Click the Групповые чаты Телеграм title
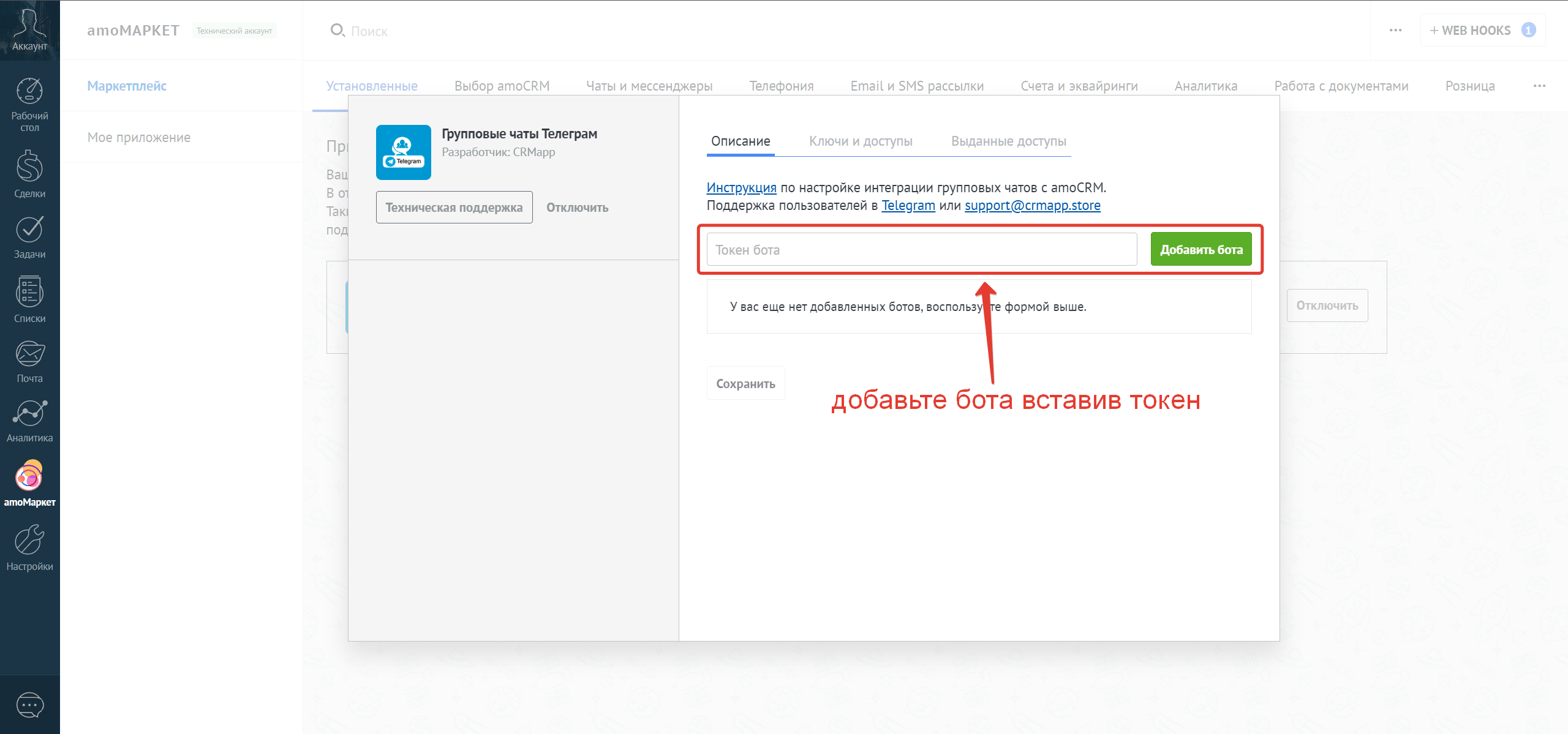 tap(519, 133)
